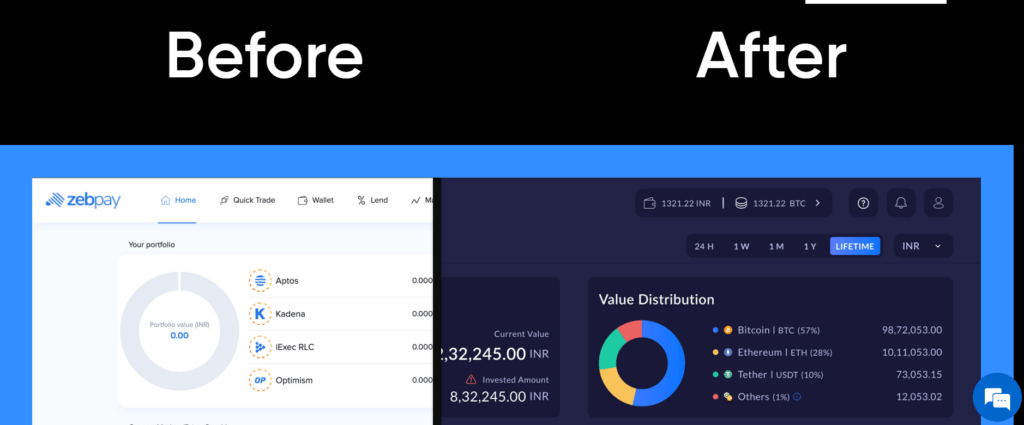This screenshot has width=1024, height=425.
Task: Open the Wallet menu item
Action: tap(316, 200)
